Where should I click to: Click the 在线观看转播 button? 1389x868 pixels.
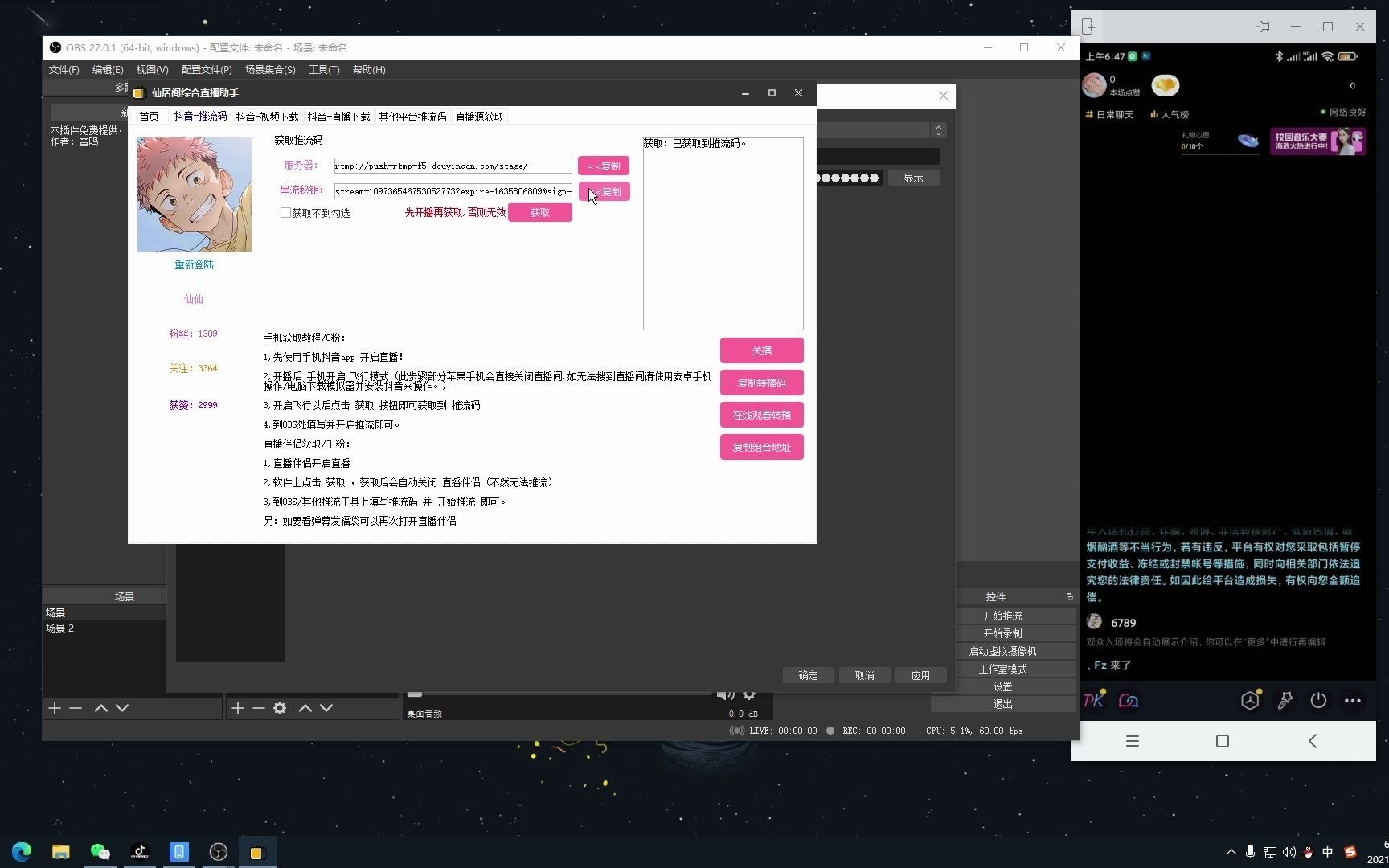(x=762, y=415)
